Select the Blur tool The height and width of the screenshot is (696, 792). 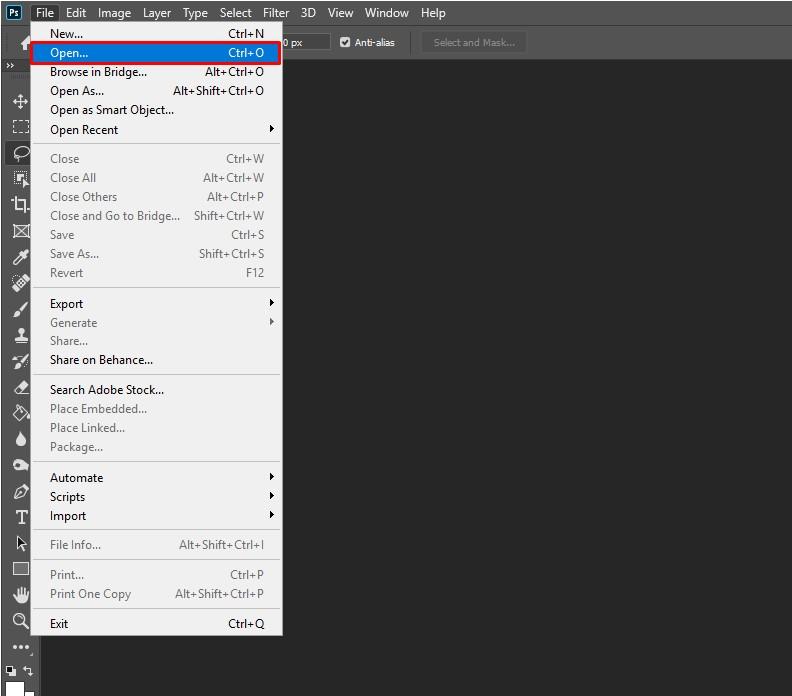[20, 439]
